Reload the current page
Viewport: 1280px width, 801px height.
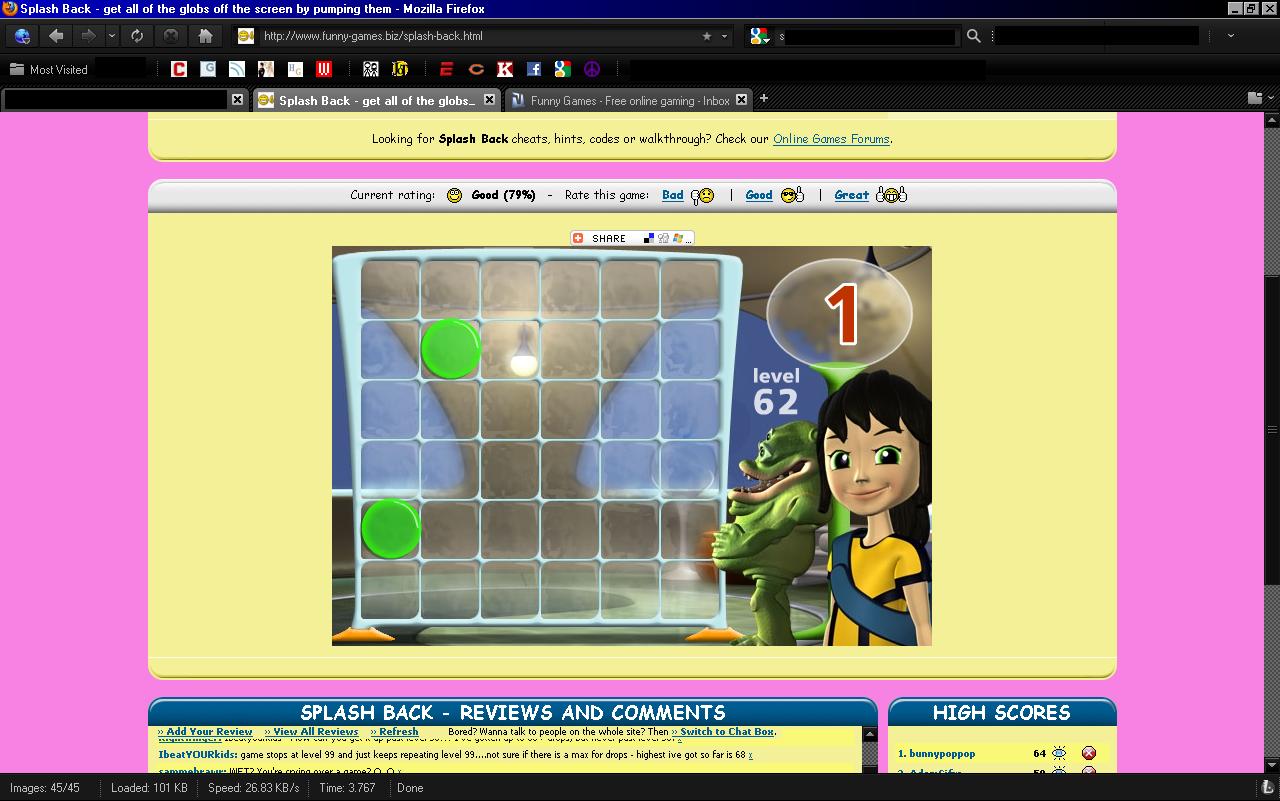(136, 35)
